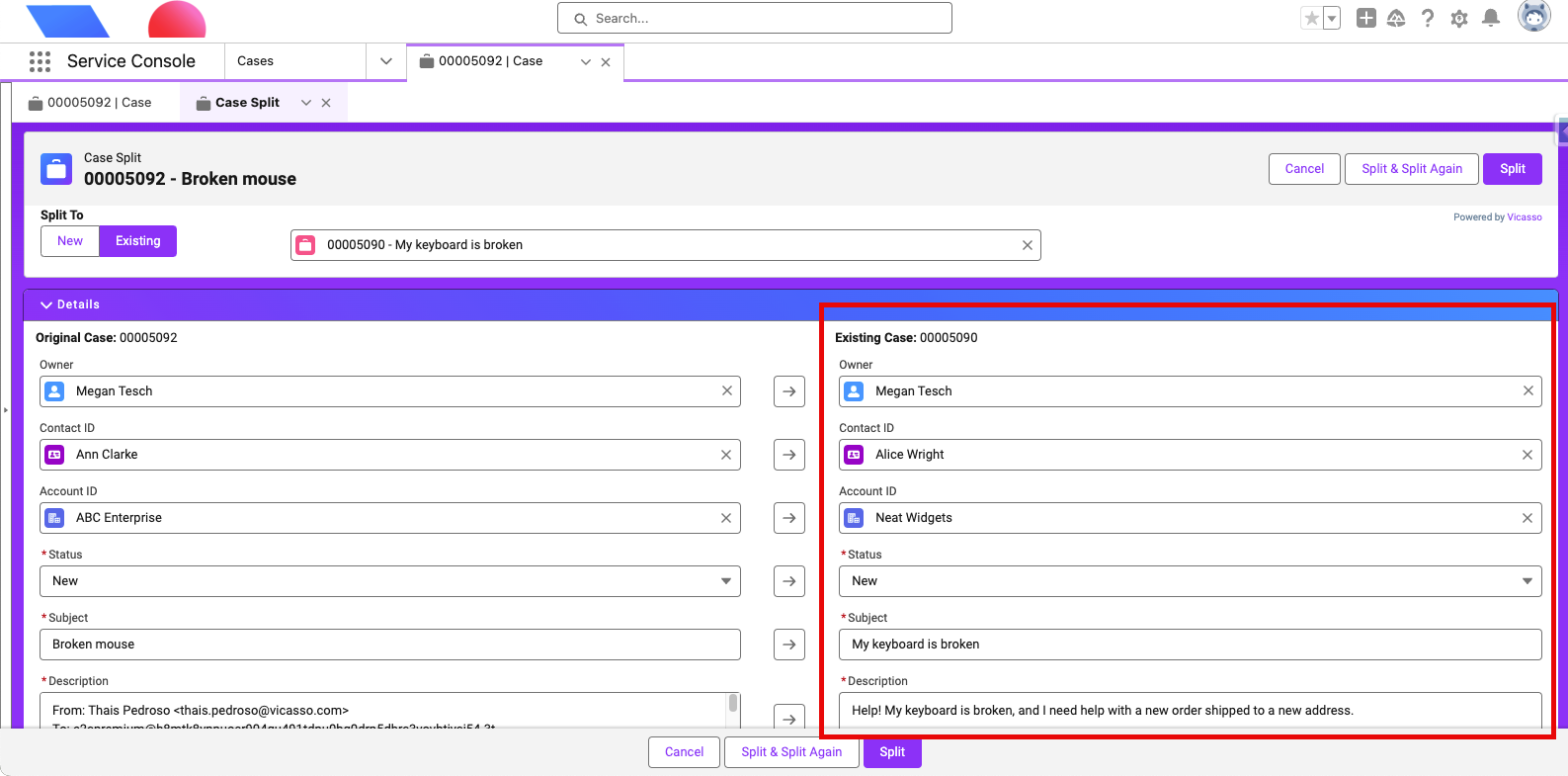Image resolution: width=1568 pixels, height=776 pixels.
Task: Clear the ABC Enterprise account field
Action: 726,518
